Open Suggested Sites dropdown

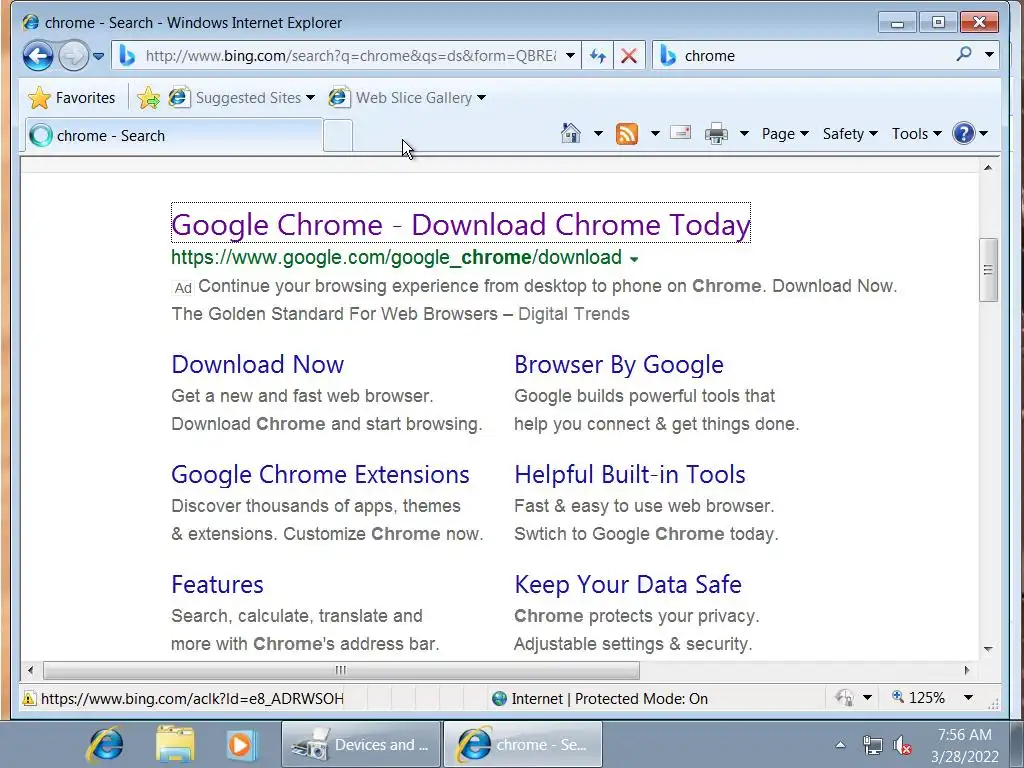242,98
